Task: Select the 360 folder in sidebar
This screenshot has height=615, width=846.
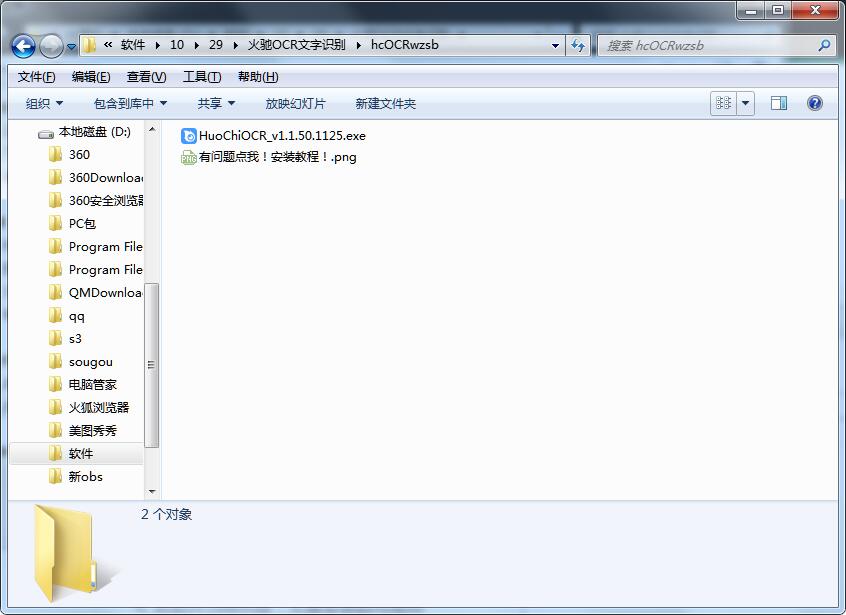Action: coord(79,155)
